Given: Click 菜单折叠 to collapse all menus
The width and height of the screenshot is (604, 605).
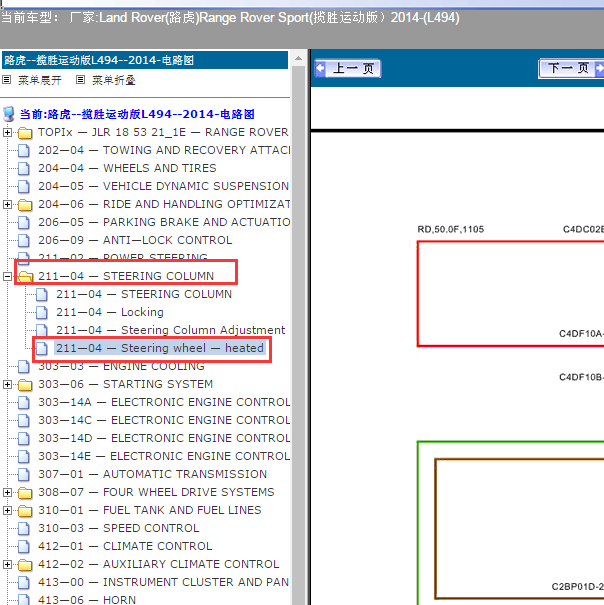Looking at the screenshot, I should coord(113,80).
